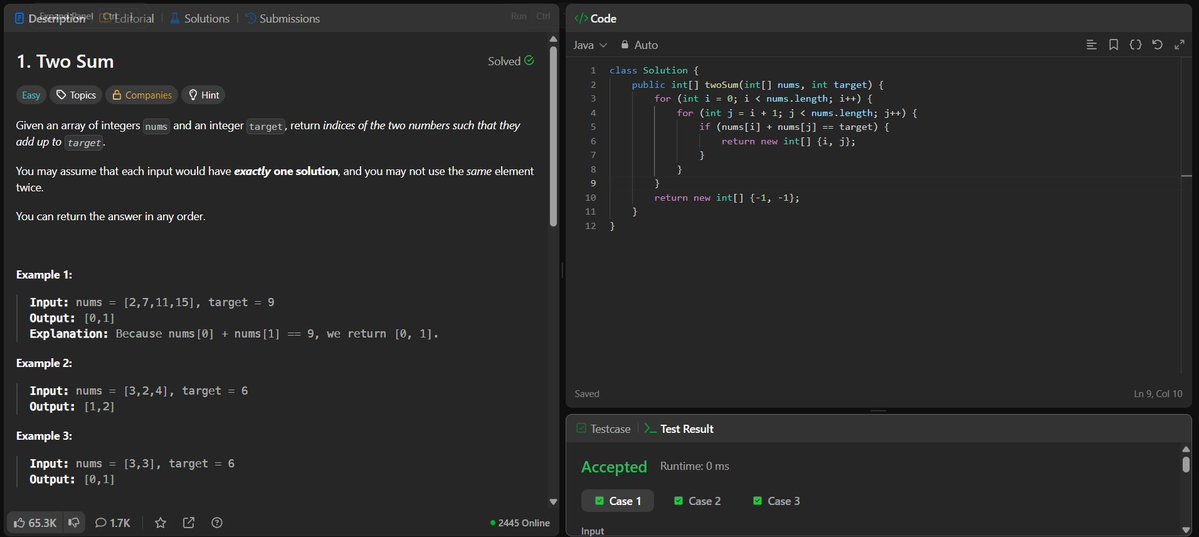Click 'Example 2:' heading
This screenshot has height=537, width=1199.
pos(44,363)
